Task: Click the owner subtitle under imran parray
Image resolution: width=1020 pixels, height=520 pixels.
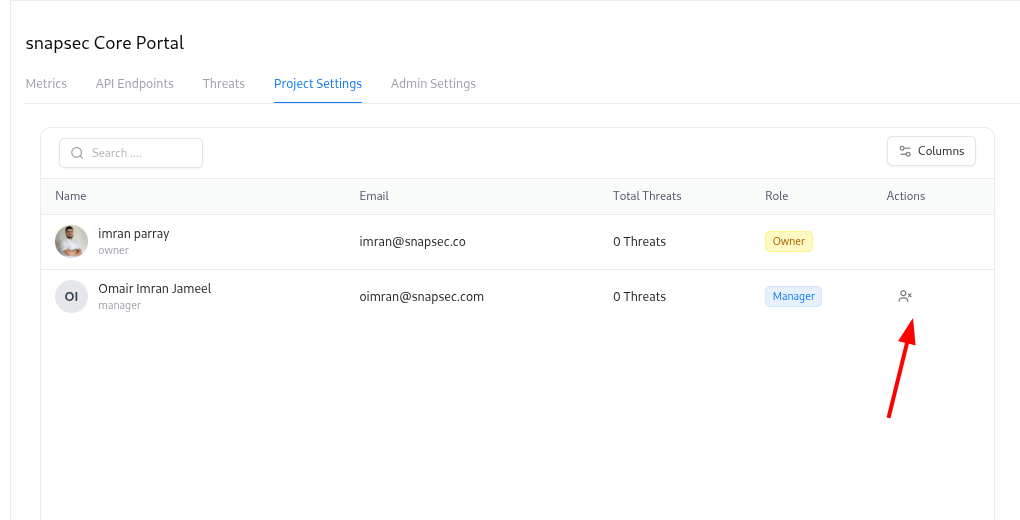Action: [113, 250]
